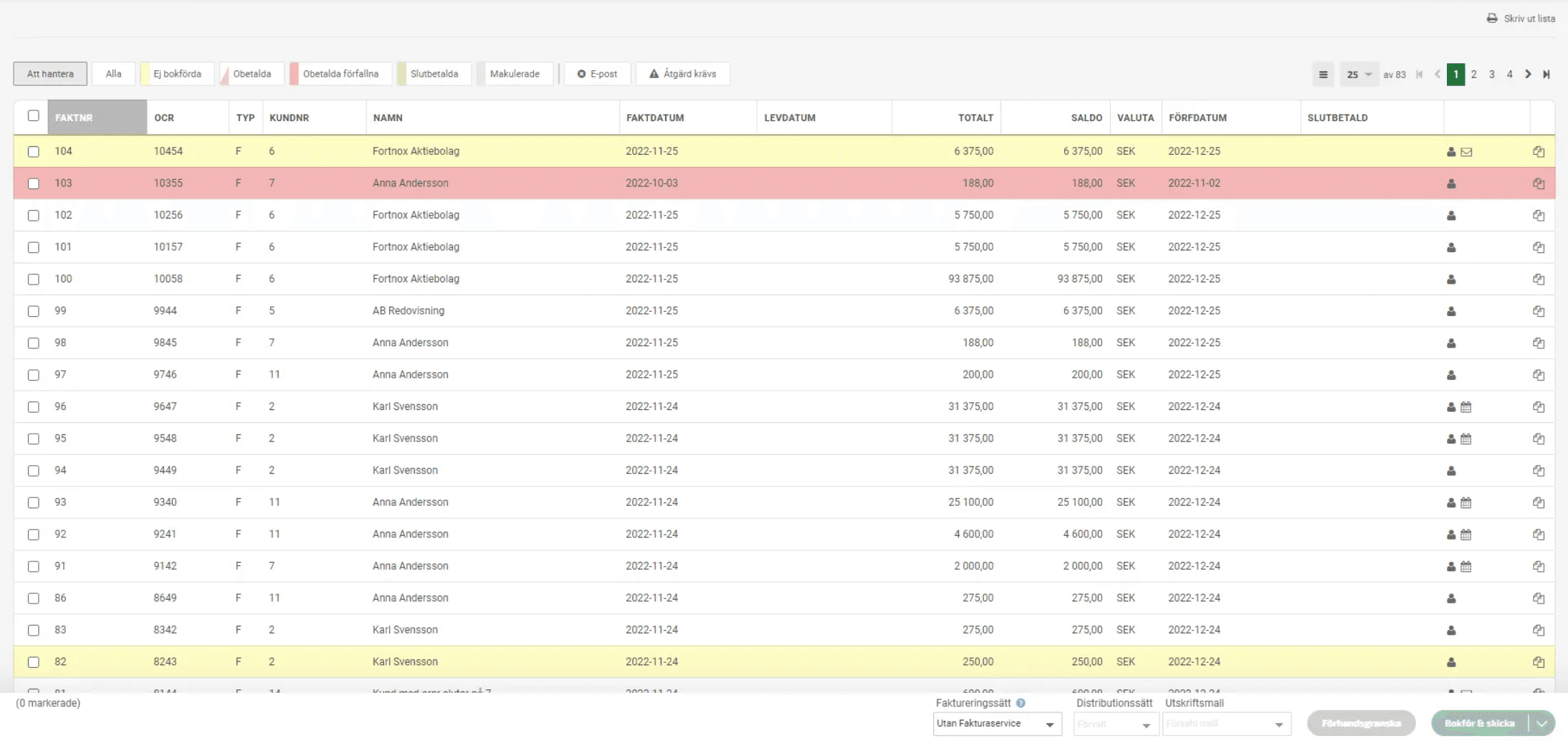Screen dimensions: 1568x741
Task: Go to first page of invoice list
Action: (x=1420, y=75)
